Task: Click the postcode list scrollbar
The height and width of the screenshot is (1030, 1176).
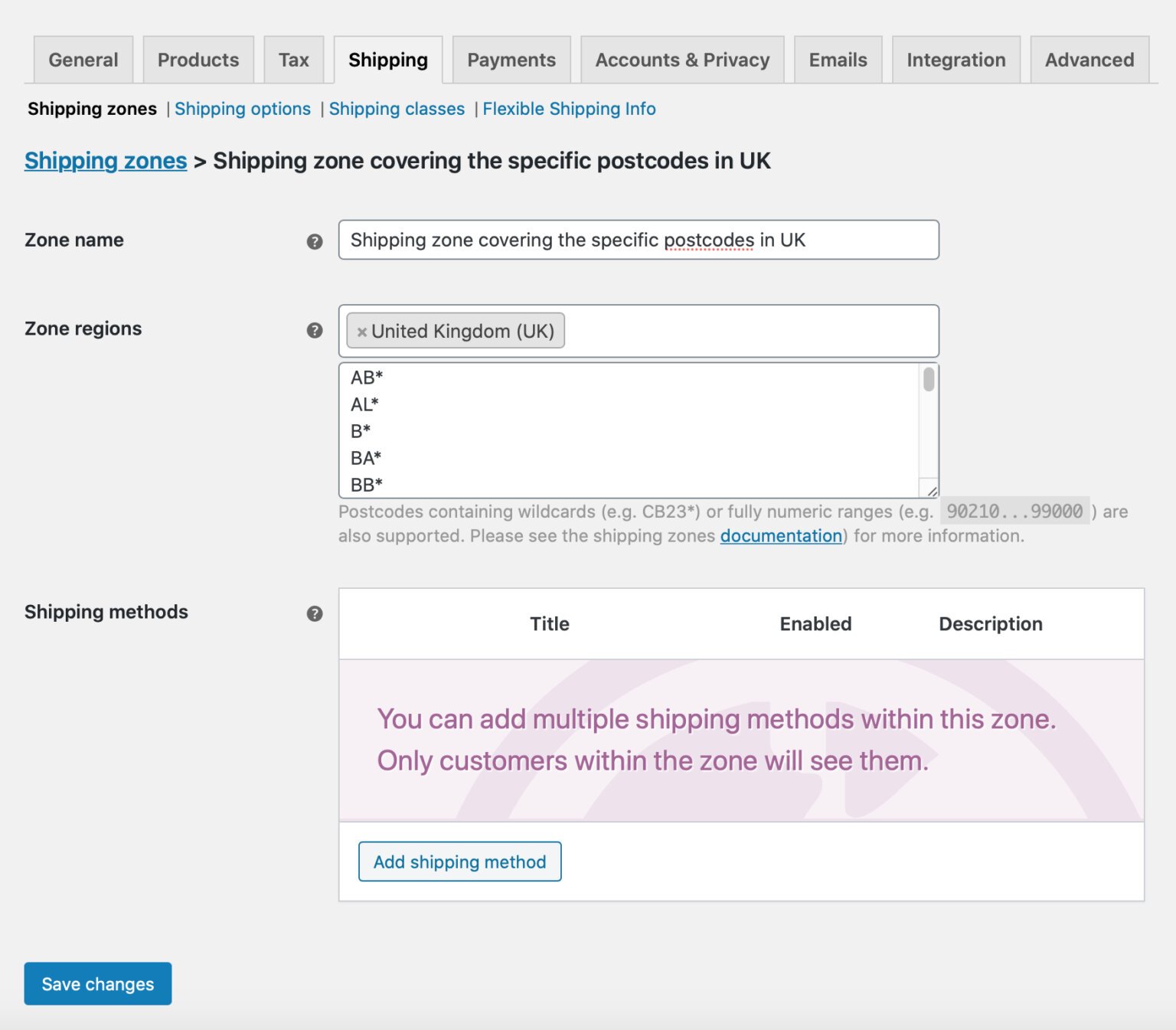Action: pyautogui.click(x=928, y=379)
